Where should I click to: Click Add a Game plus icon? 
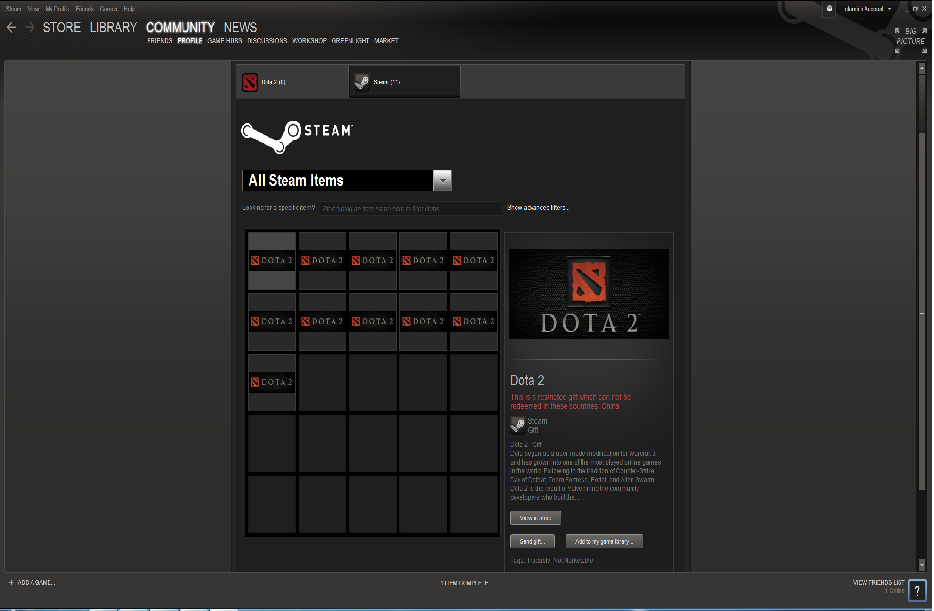tap(11, 582)
